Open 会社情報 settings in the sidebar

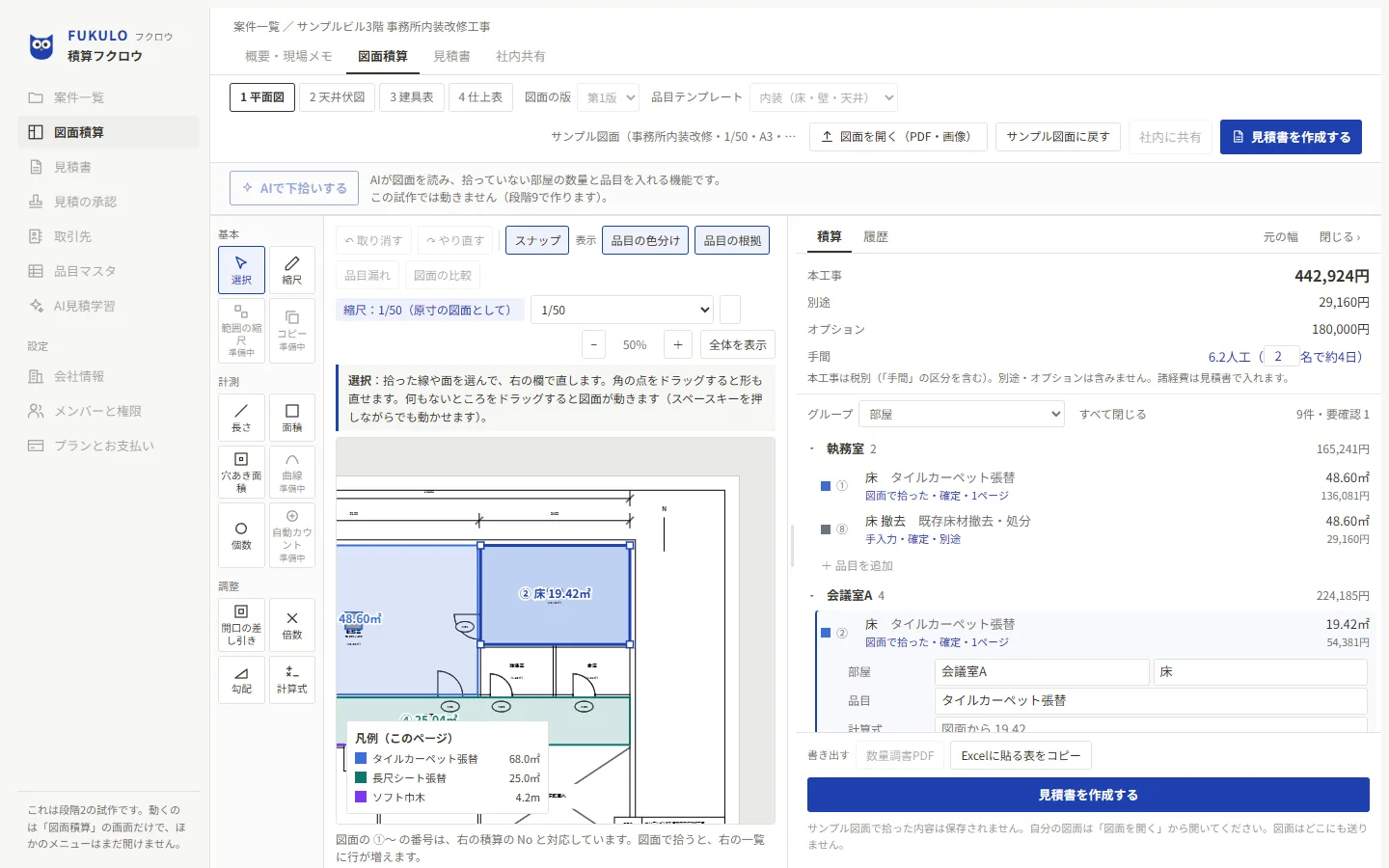pyautogui.click(x=108, y=376)
